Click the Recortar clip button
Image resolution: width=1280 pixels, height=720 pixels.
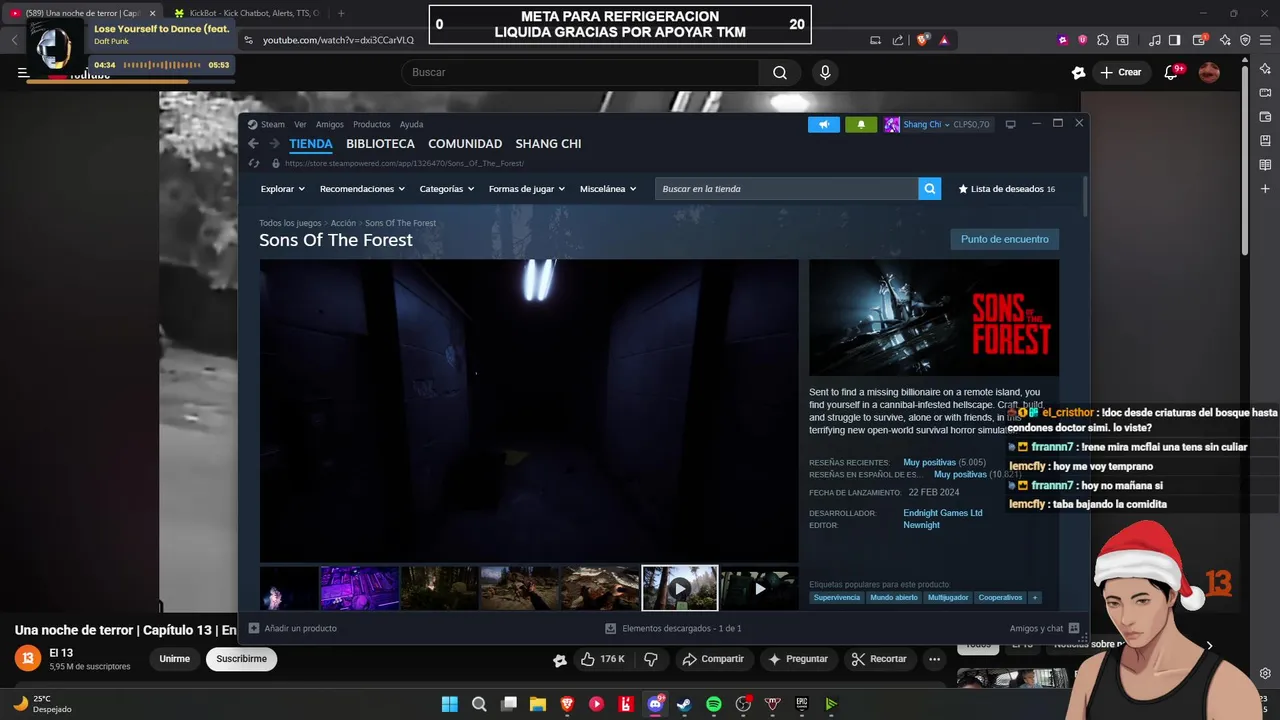878,659
